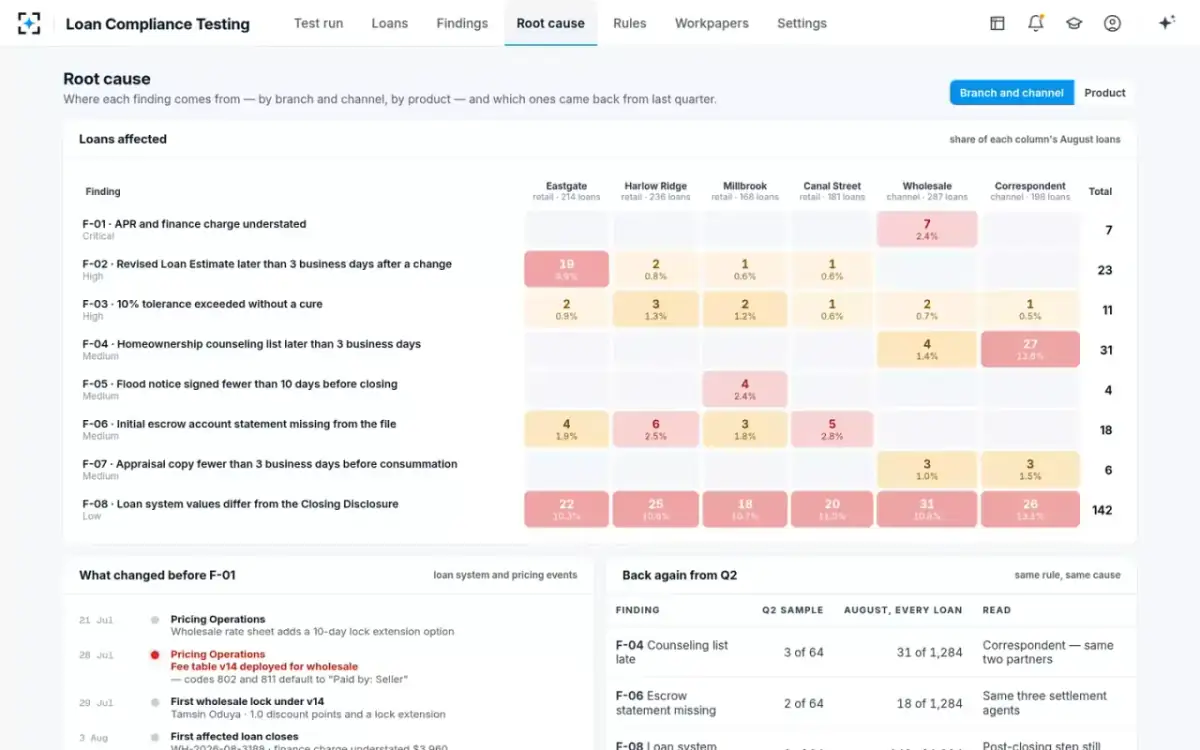Click AUGUST, EVERY LOAN column header
This screenshot has height=750, width=1200.
point(903,610)
